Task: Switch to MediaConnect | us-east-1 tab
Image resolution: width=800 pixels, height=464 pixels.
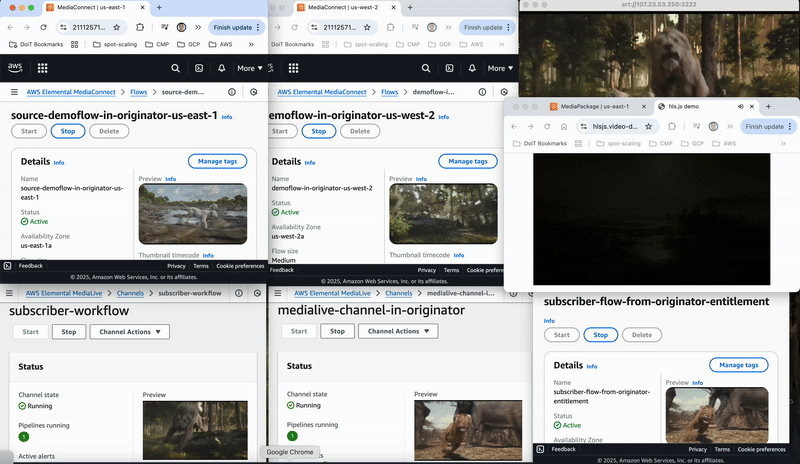Action: pos(91,7)
